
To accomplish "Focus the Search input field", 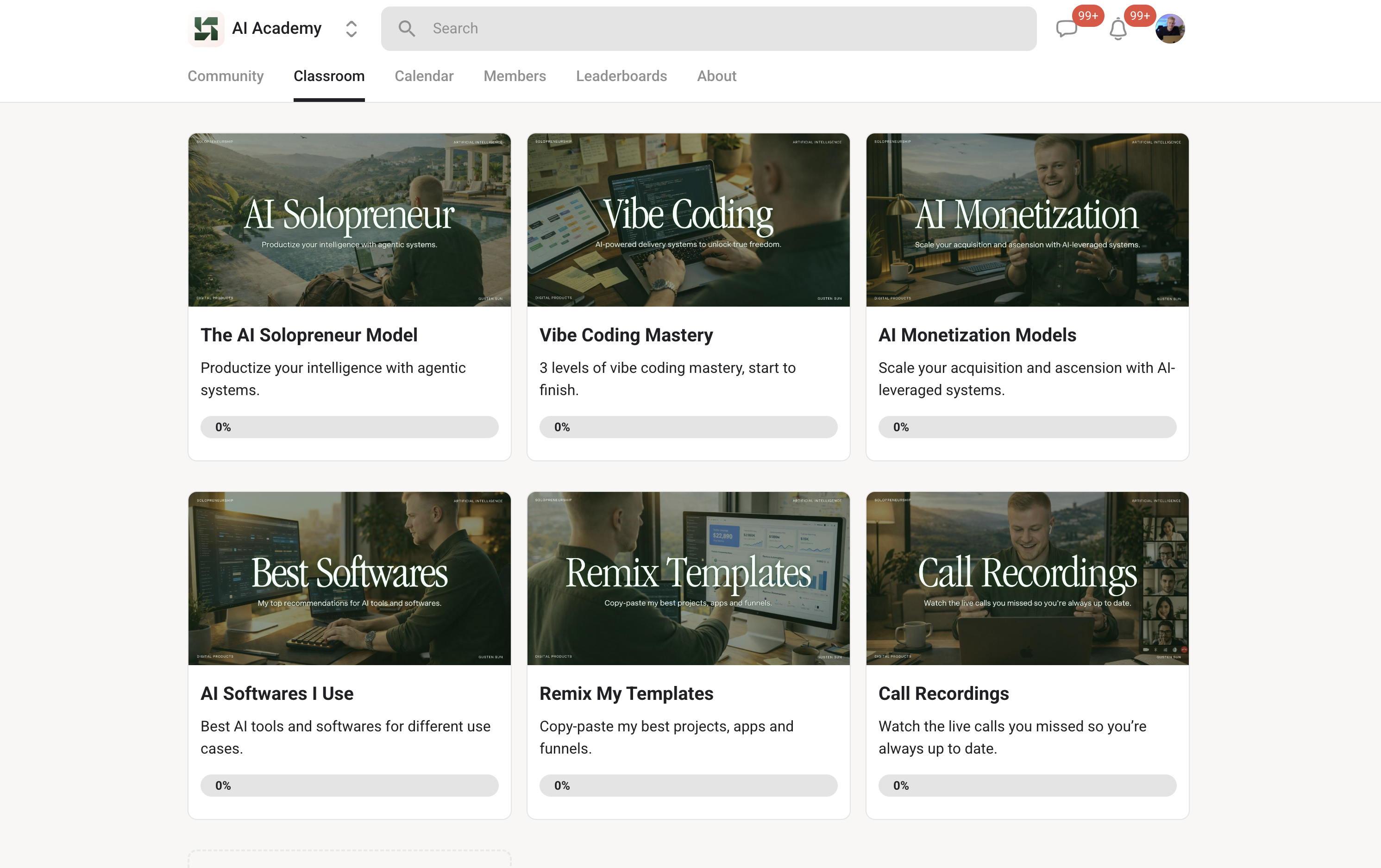I will pos(708,29).
